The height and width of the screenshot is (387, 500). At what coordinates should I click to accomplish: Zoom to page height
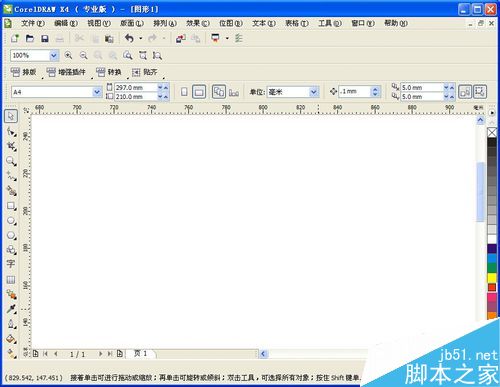point(157,55)
